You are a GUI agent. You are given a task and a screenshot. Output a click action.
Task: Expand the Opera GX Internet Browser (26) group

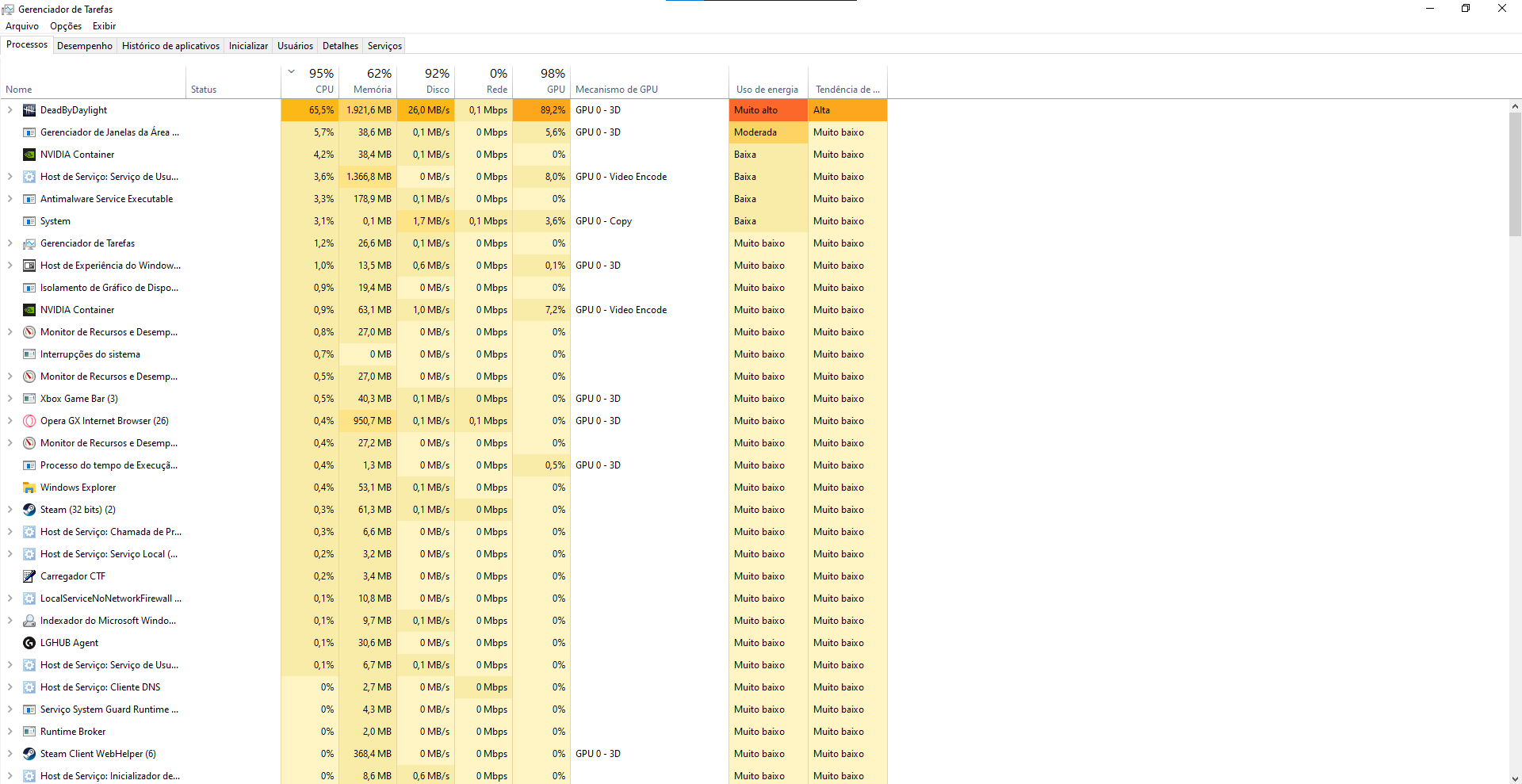10,421
